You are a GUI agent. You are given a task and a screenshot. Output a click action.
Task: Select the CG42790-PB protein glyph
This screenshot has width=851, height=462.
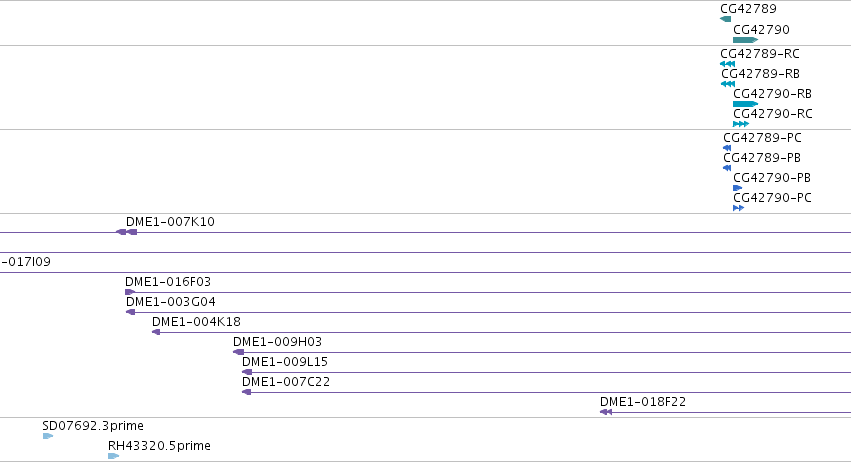pos(737,188)
